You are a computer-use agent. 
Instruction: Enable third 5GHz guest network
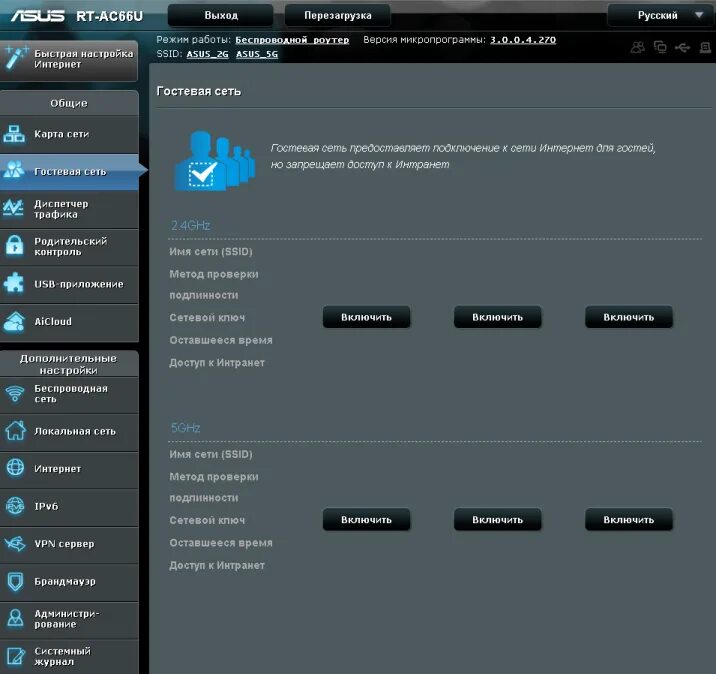pyautogui.click(x=628, y=520)
